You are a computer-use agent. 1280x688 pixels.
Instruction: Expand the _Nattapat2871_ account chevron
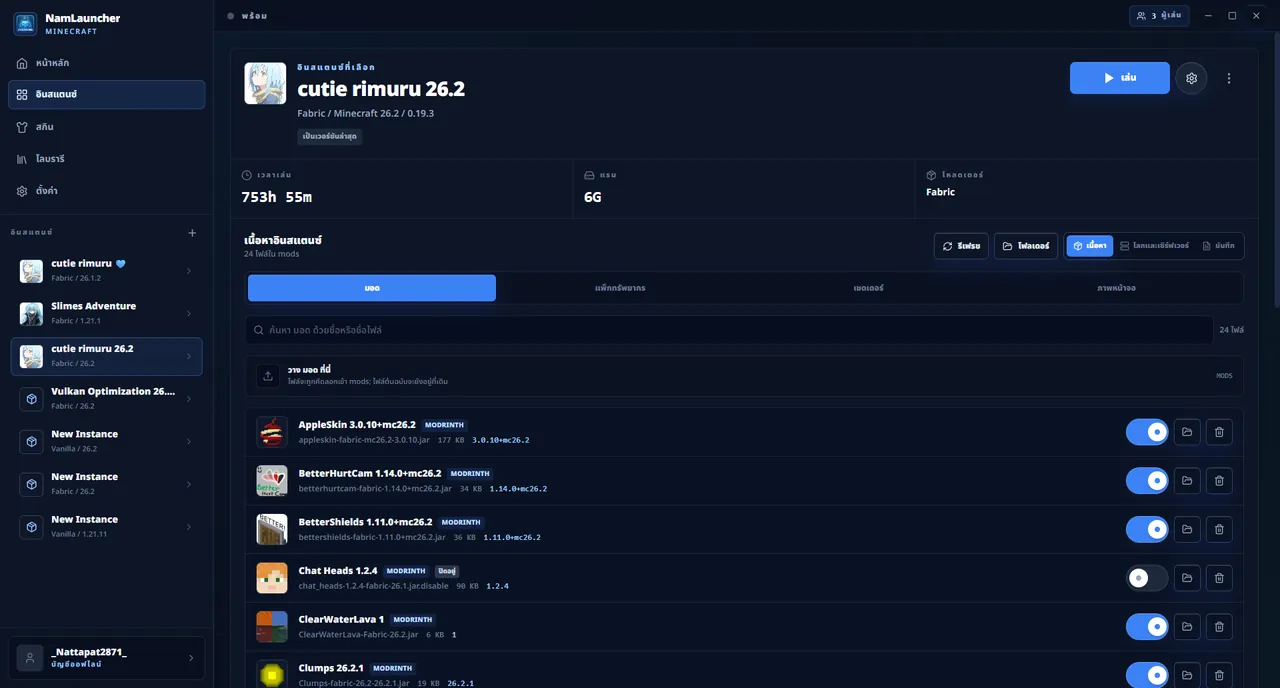pyautogui.click(x=191, y=658)
